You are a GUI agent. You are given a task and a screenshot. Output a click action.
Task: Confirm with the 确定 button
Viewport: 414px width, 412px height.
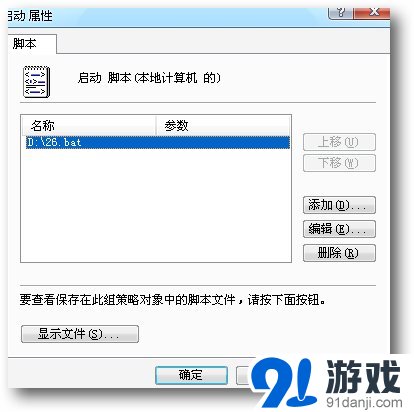click(x=191, y=375)
